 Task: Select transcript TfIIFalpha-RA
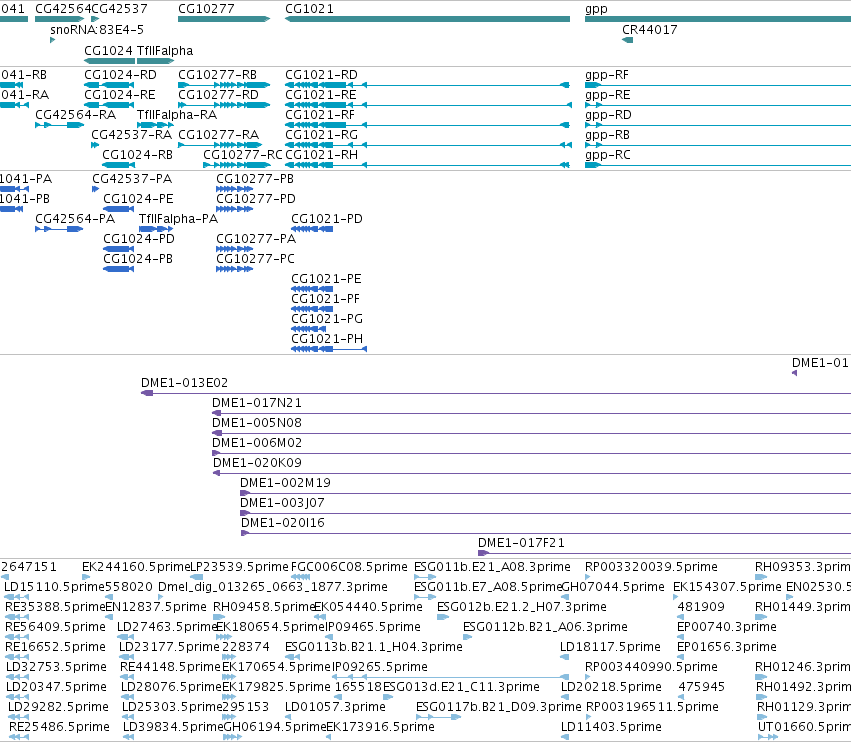tap(177, 115)
